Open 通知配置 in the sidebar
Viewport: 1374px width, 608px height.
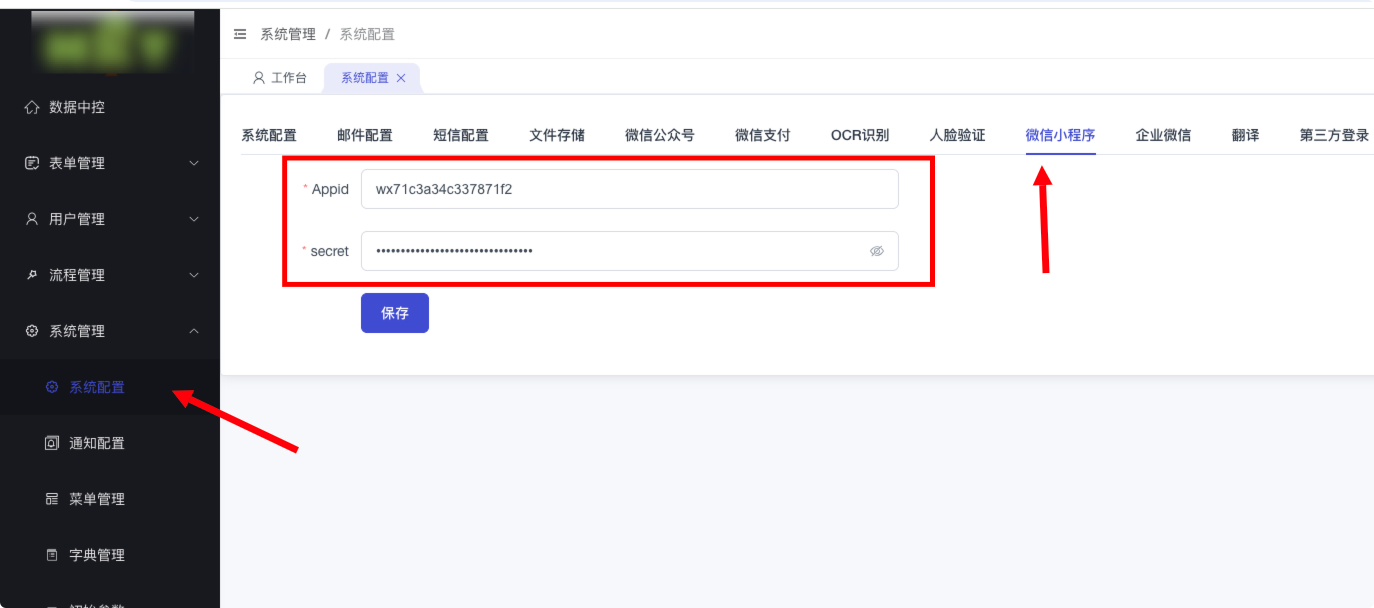[110, 443]
